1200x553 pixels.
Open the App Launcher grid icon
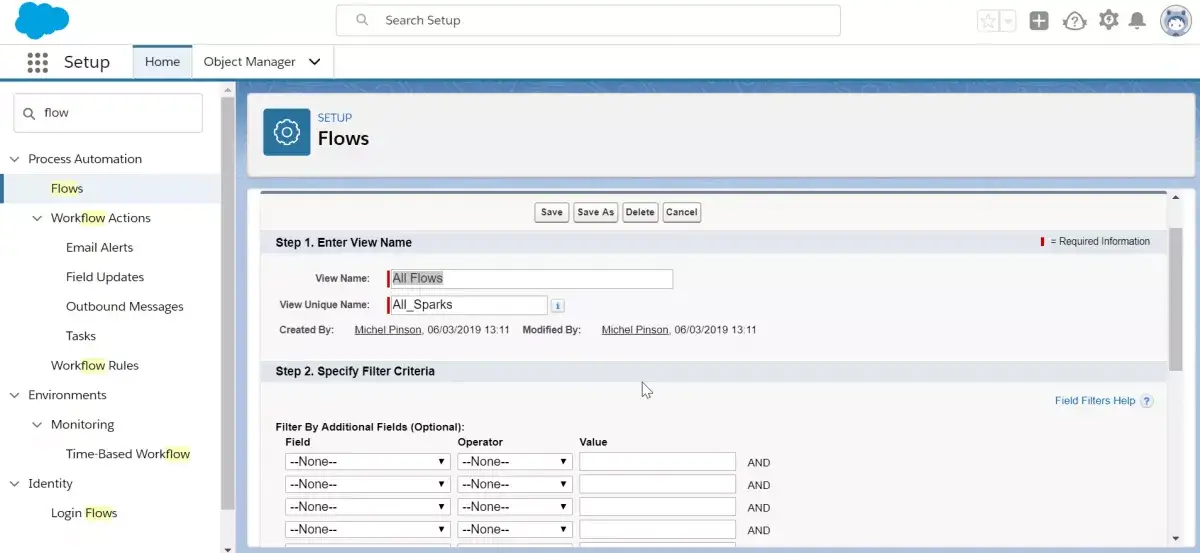pos(38,62)
